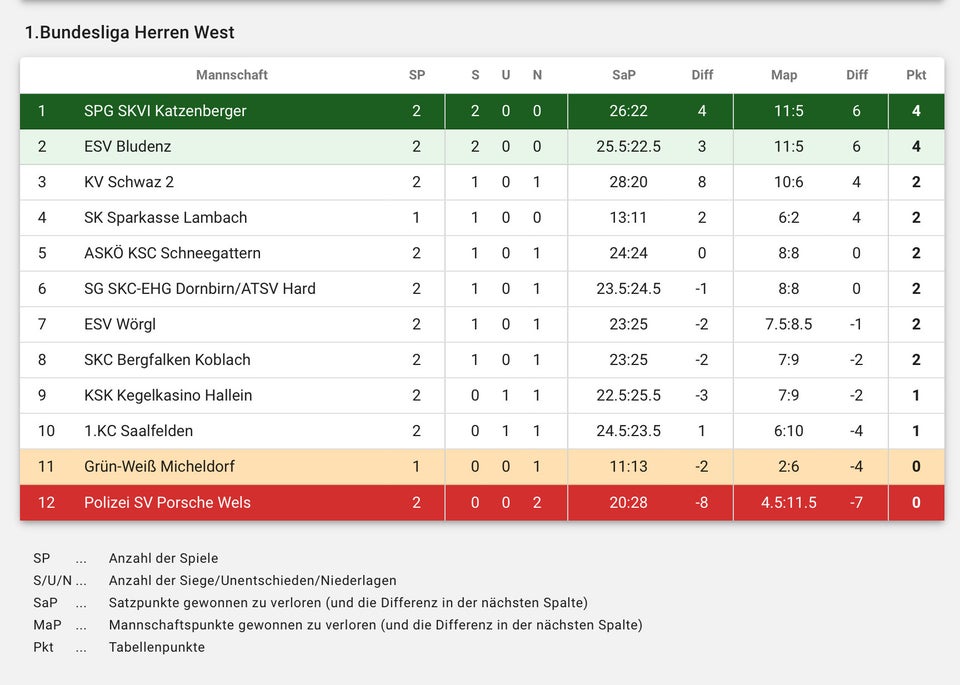Click legend line starting Satzpunkte gewonnen
960x685 pixels.
[348, 602]
